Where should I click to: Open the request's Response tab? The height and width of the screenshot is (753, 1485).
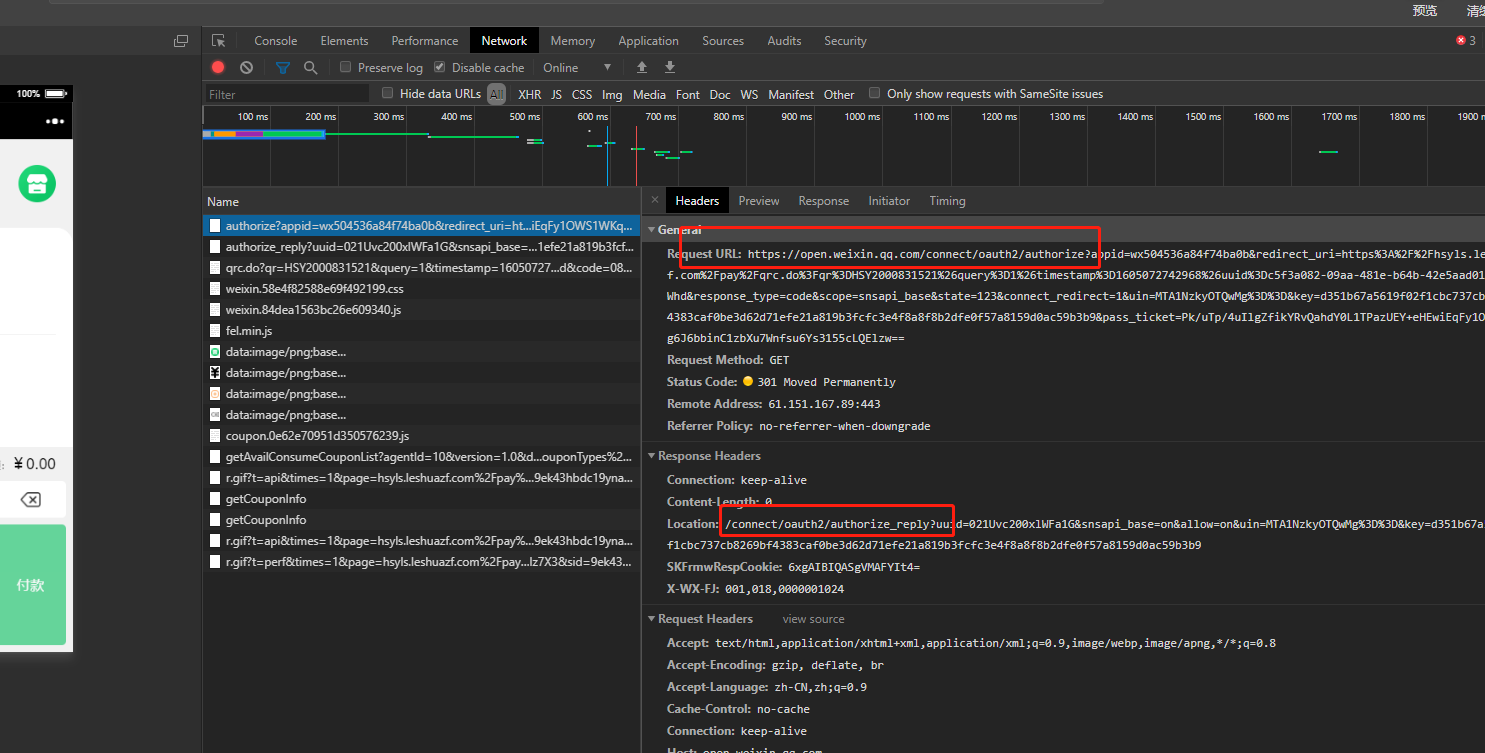point(824,201)
